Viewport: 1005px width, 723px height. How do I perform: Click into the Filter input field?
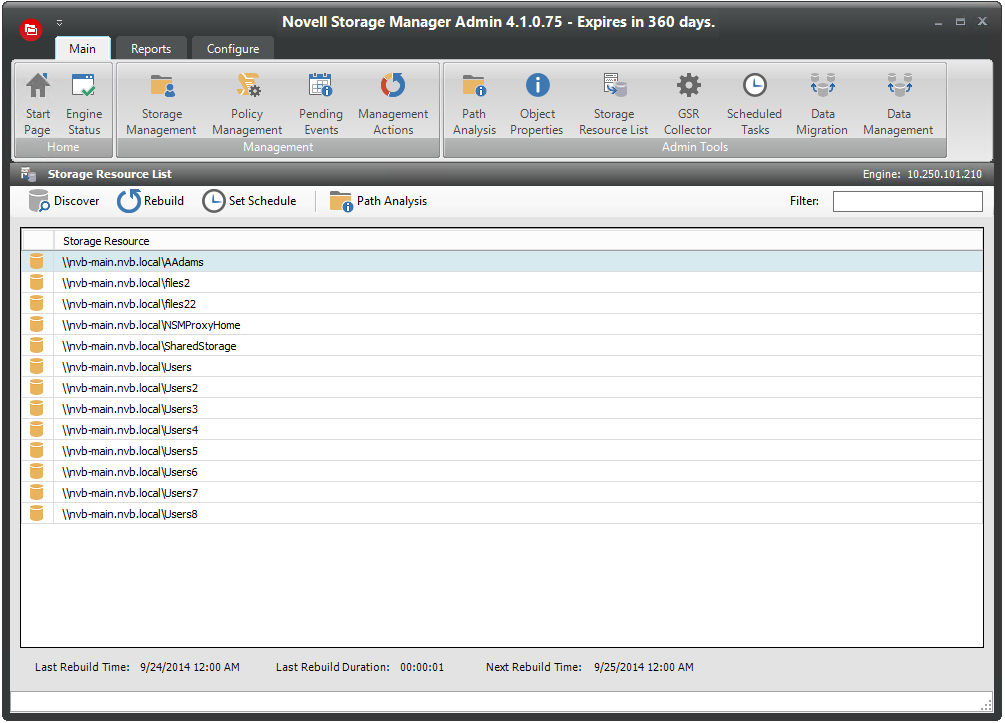point(908,201)
